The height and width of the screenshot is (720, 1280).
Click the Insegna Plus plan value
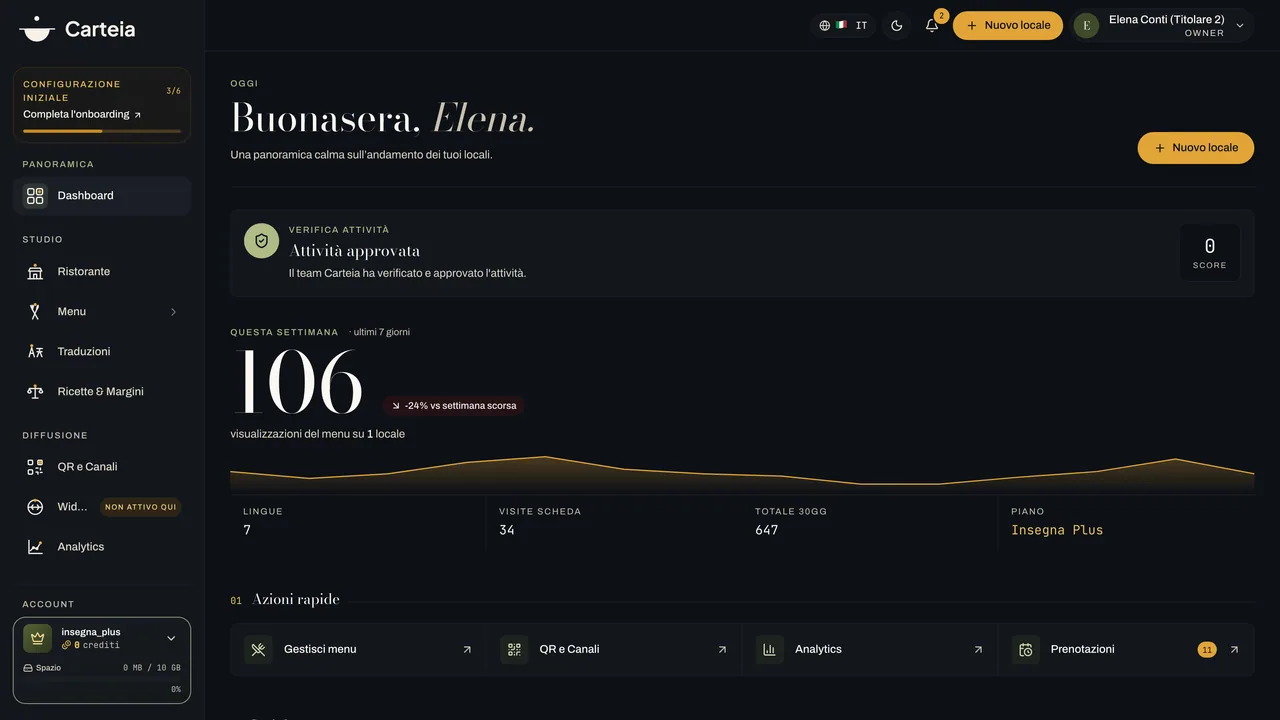click(x=1057, y=530)
